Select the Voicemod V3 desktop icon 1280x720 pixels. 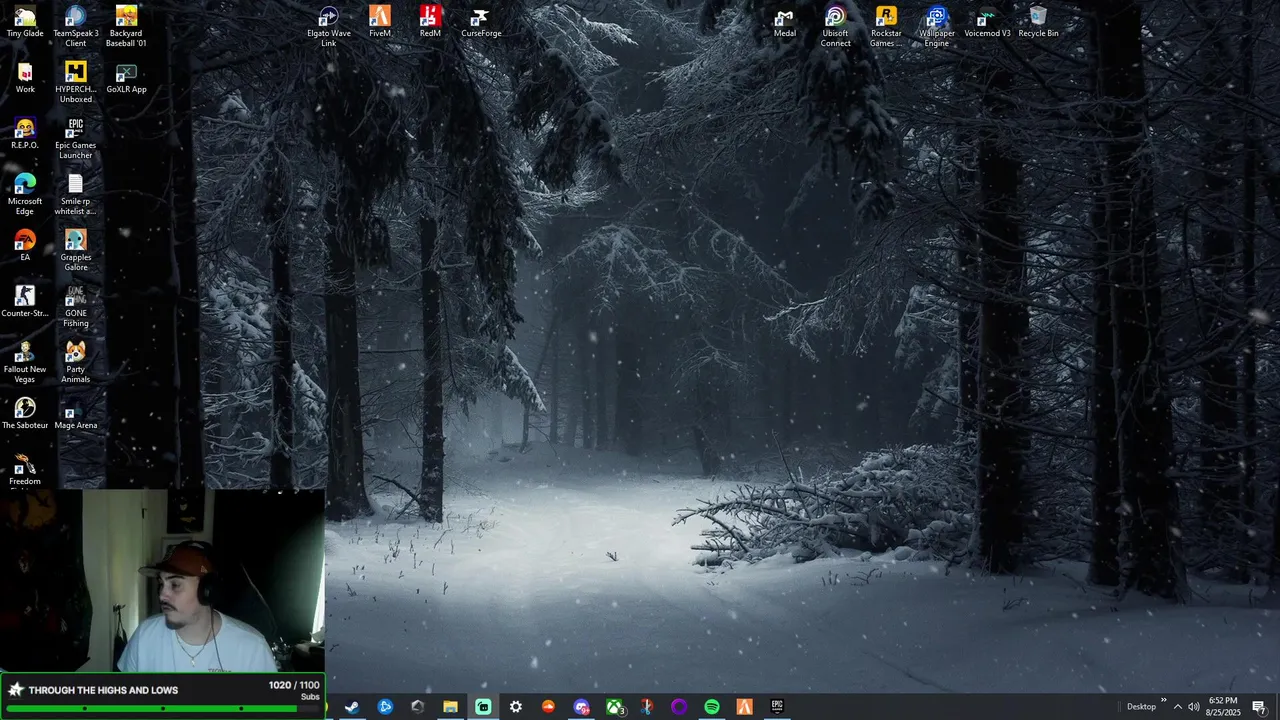pyautogui.click(x=987, y=22)
